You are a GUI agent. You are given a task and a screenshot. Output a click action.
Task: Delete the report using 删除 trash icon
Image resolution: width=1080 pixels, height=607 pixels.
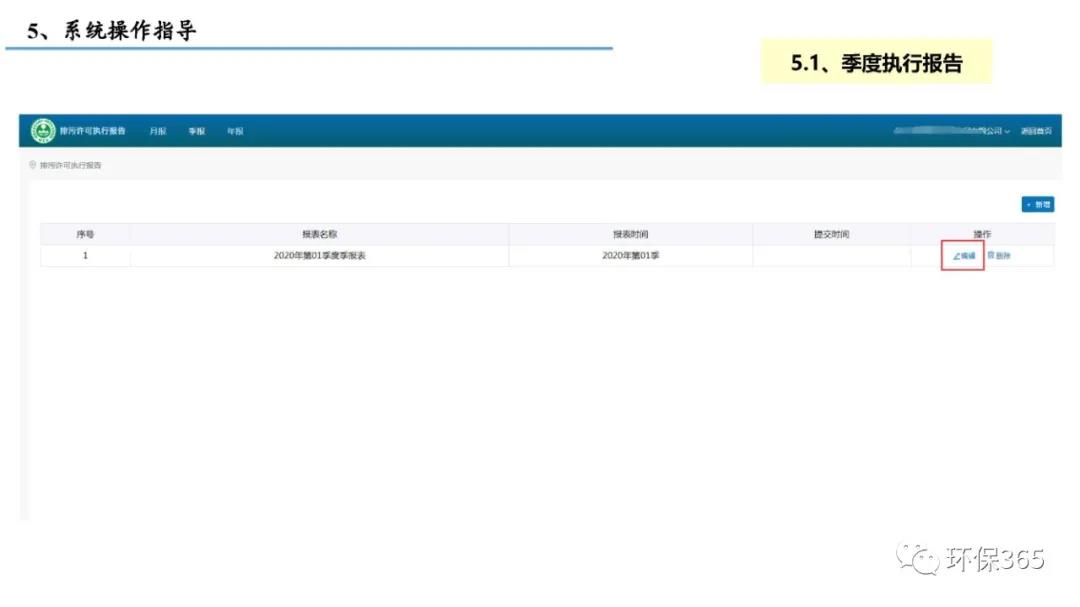[x=999, y=256]
